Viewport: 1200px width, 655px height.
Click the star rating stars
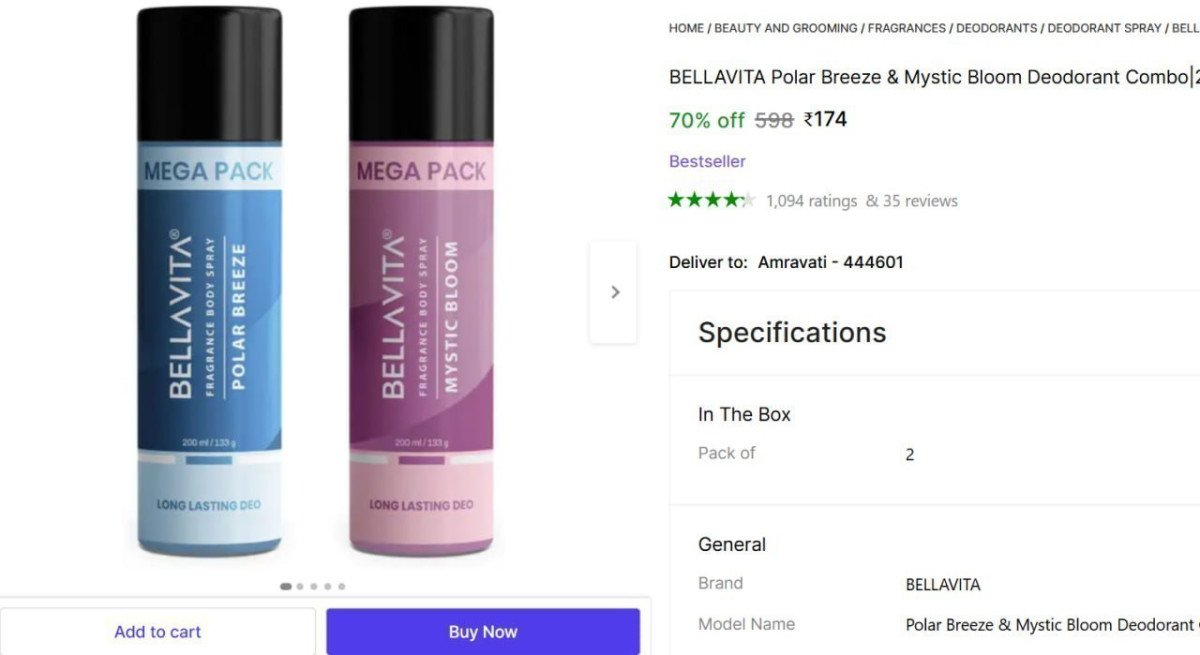710,199
